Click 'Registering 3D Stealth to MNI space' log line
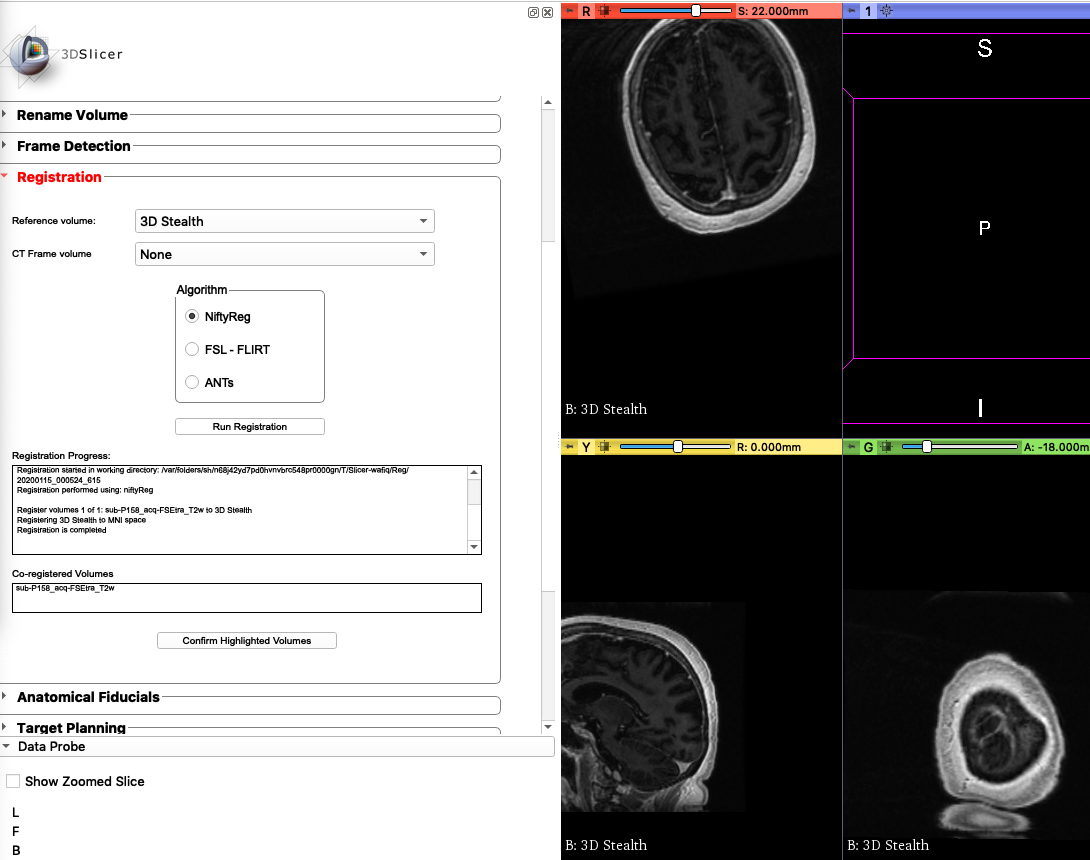1090x860 pixels. tap(81, 520)
